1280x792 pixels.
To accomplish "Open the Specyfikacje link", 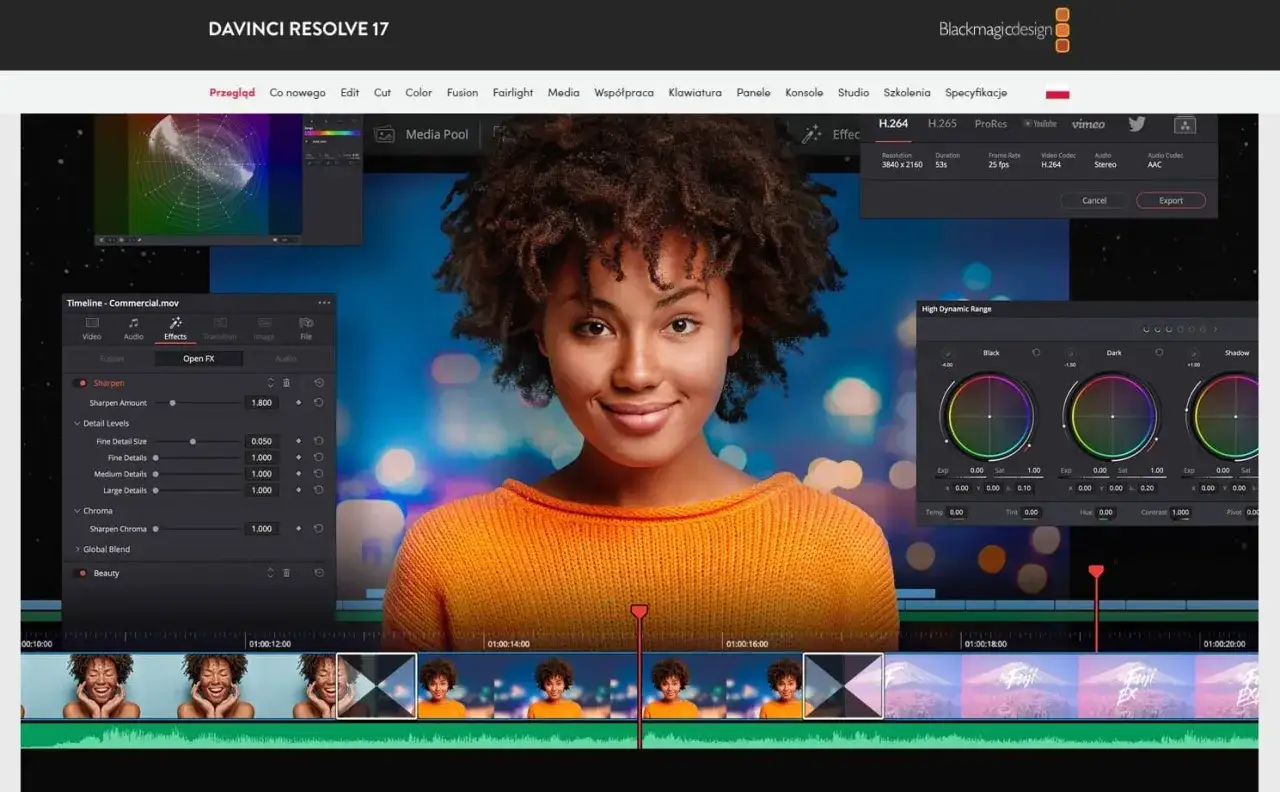I will pyautogui.click(x=976, y=93).
